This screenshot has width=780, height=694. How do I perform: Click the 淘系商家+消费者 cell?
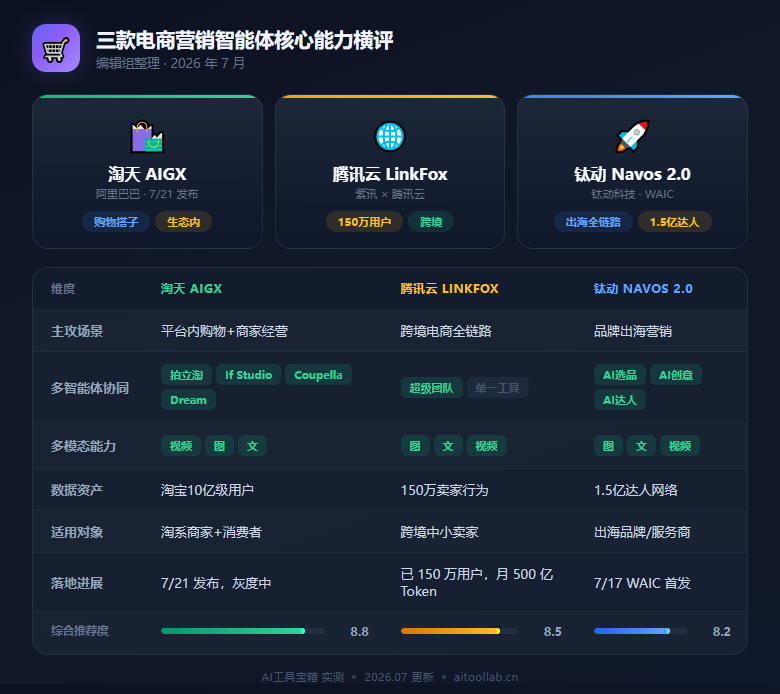pyautogui.click(x=211, y=532)
